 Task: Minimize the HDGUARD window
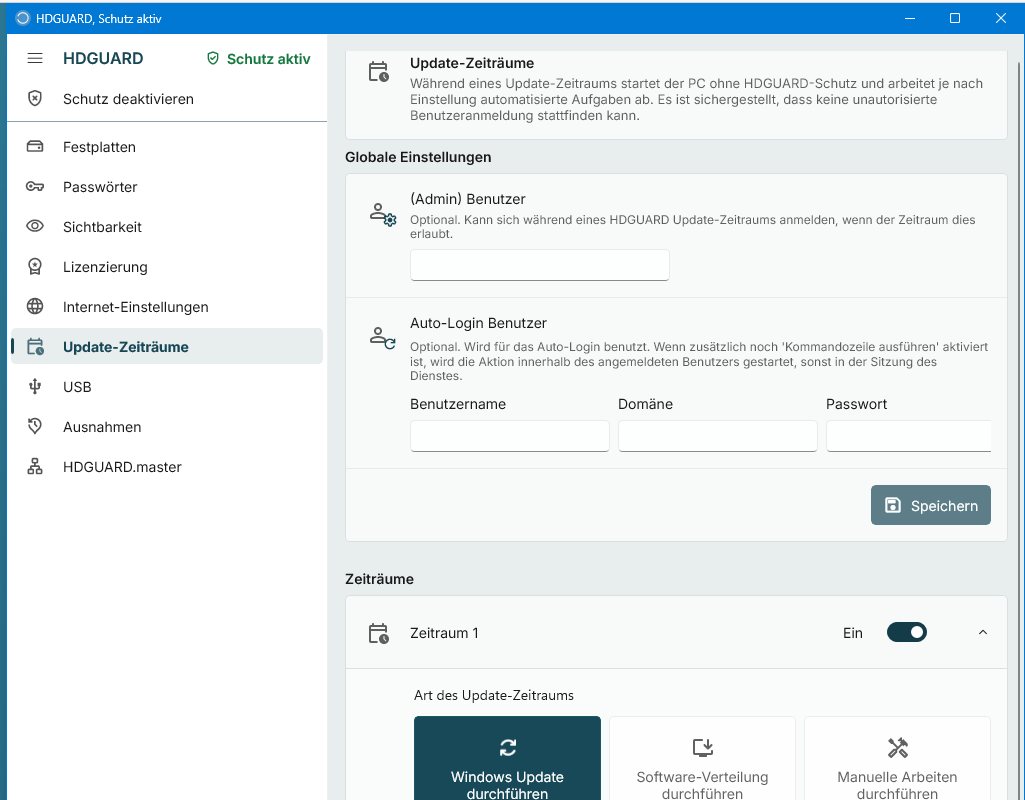pos(909,18)
